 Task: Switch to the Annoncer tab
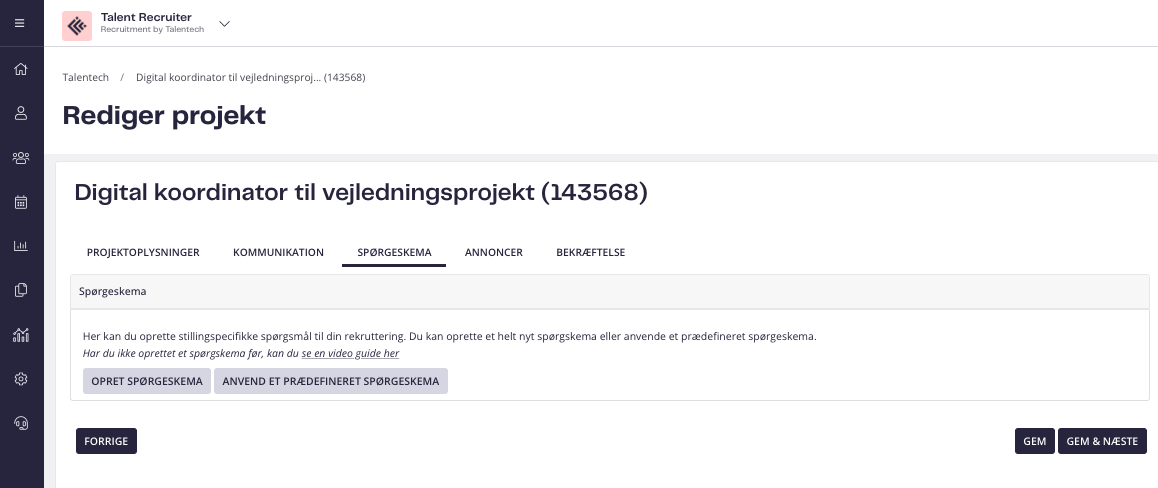[493, 252]
